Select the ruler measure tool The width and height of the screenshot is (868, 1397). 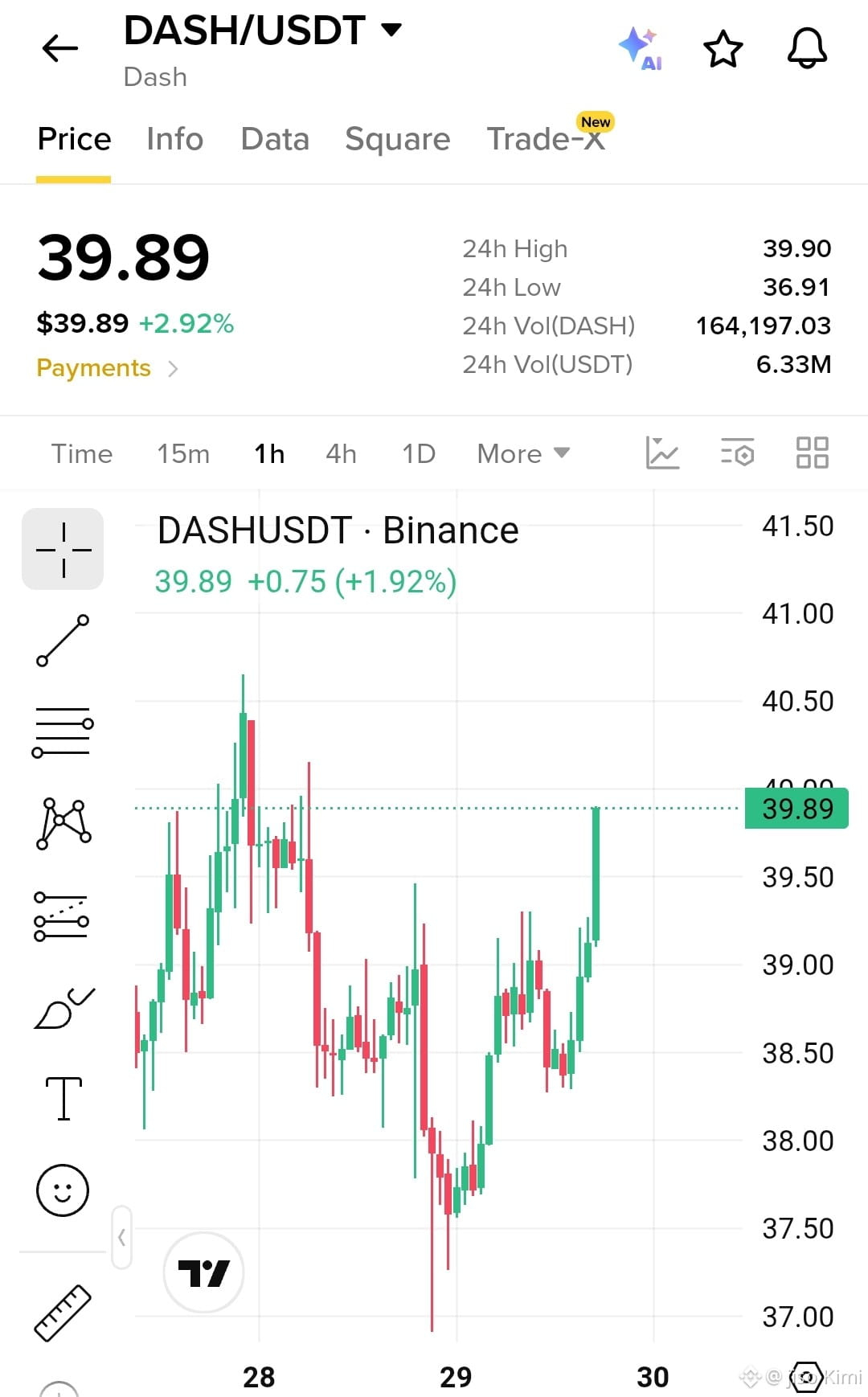63,1313
